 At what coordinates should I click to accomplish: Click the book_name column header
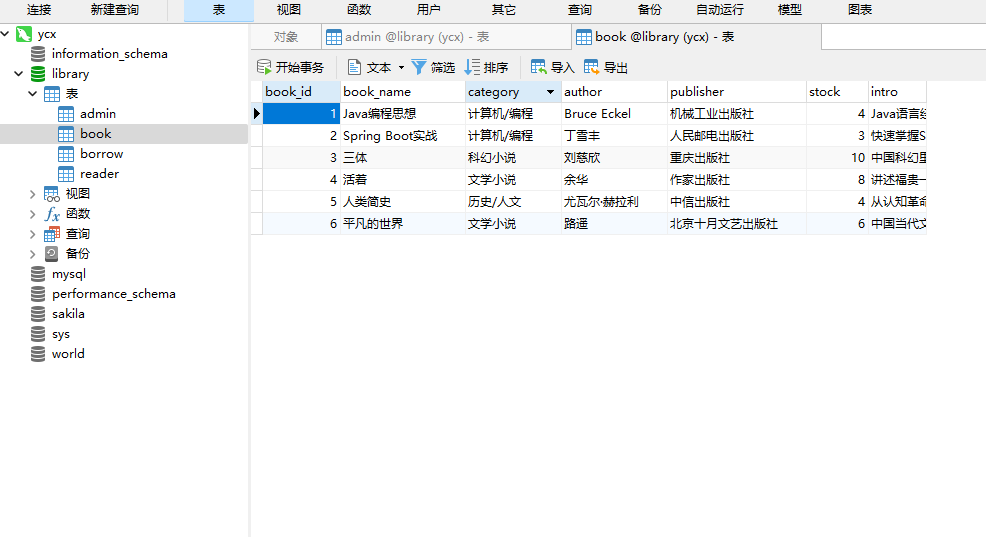(402, 92)
